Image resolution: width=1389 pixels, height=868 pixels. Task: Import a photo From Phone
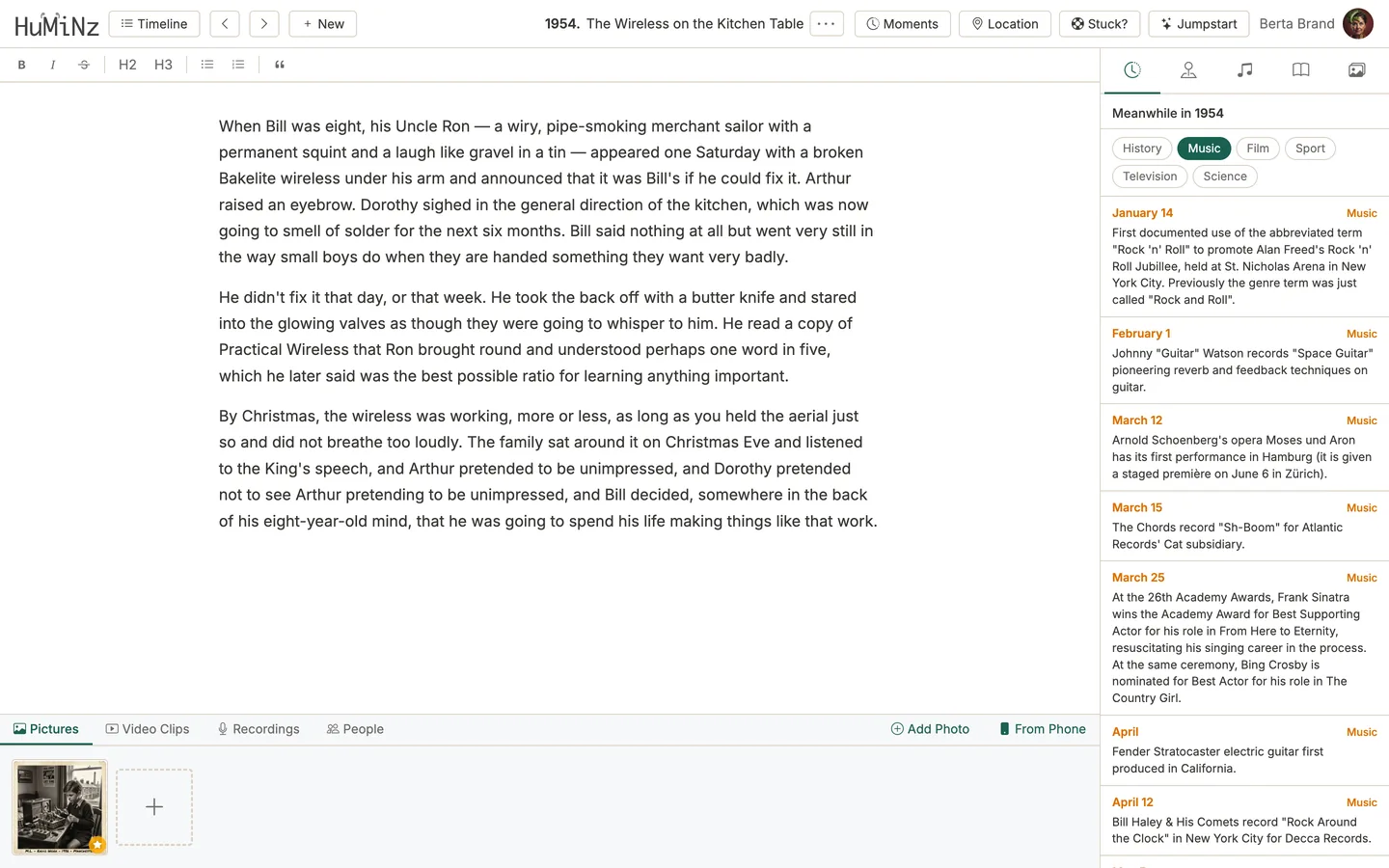[x=1043, y=729]
